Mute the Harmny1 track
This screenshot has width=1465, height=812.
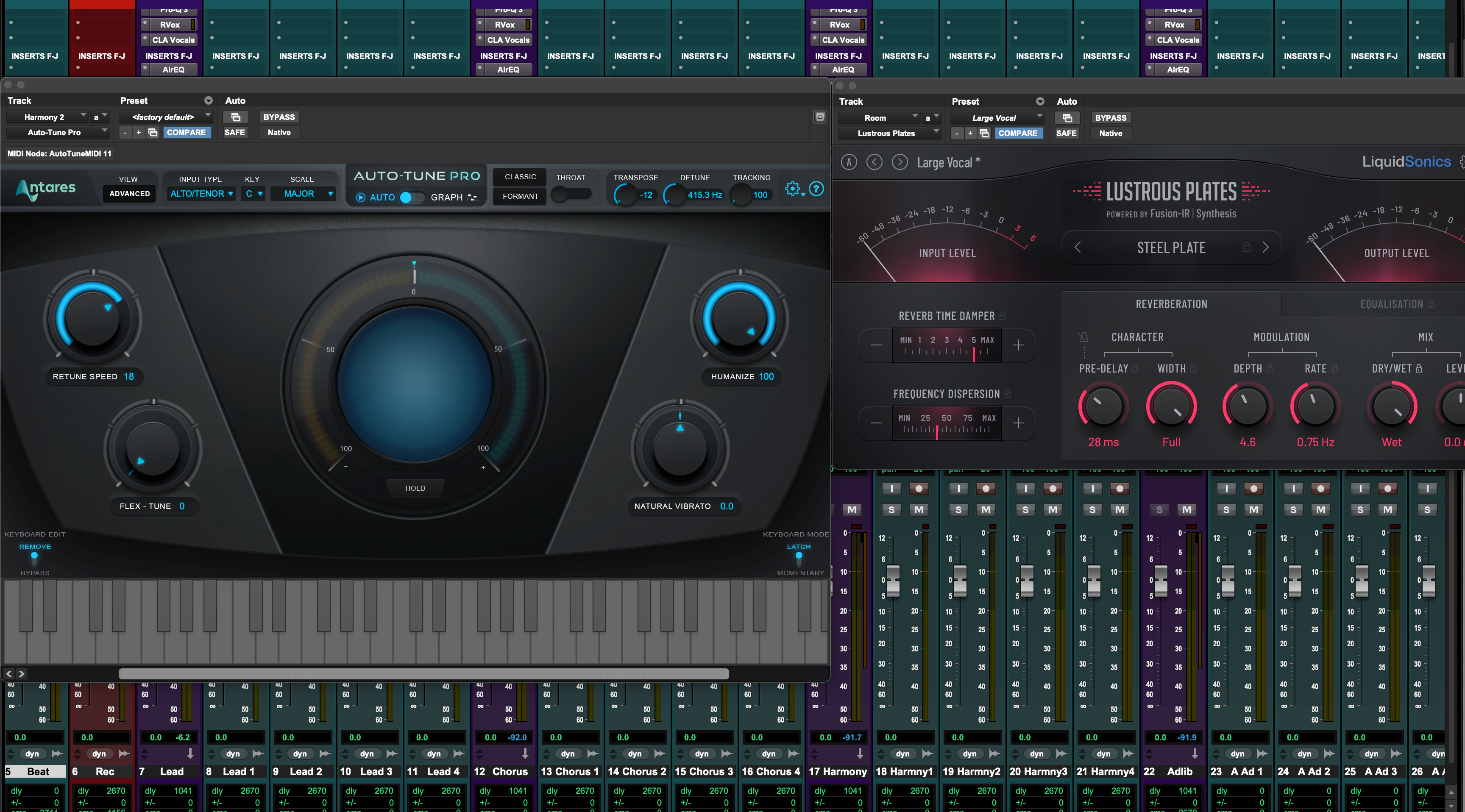919,509
